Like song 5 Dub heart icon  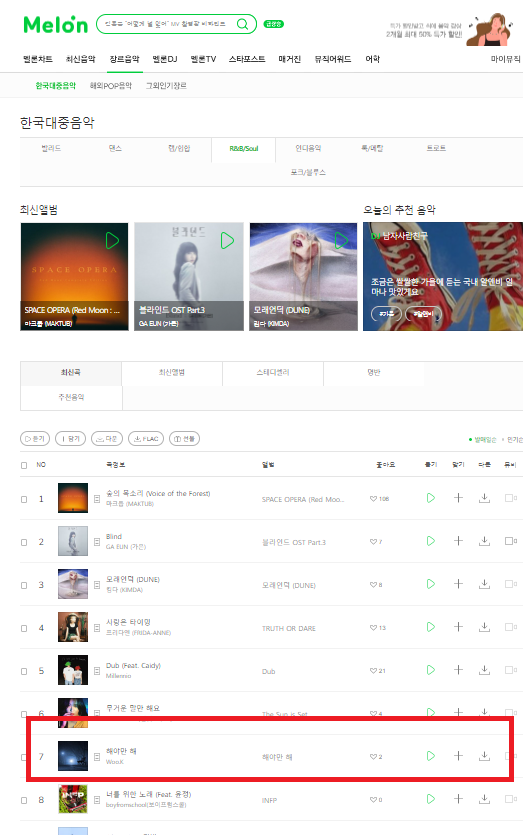373,671
